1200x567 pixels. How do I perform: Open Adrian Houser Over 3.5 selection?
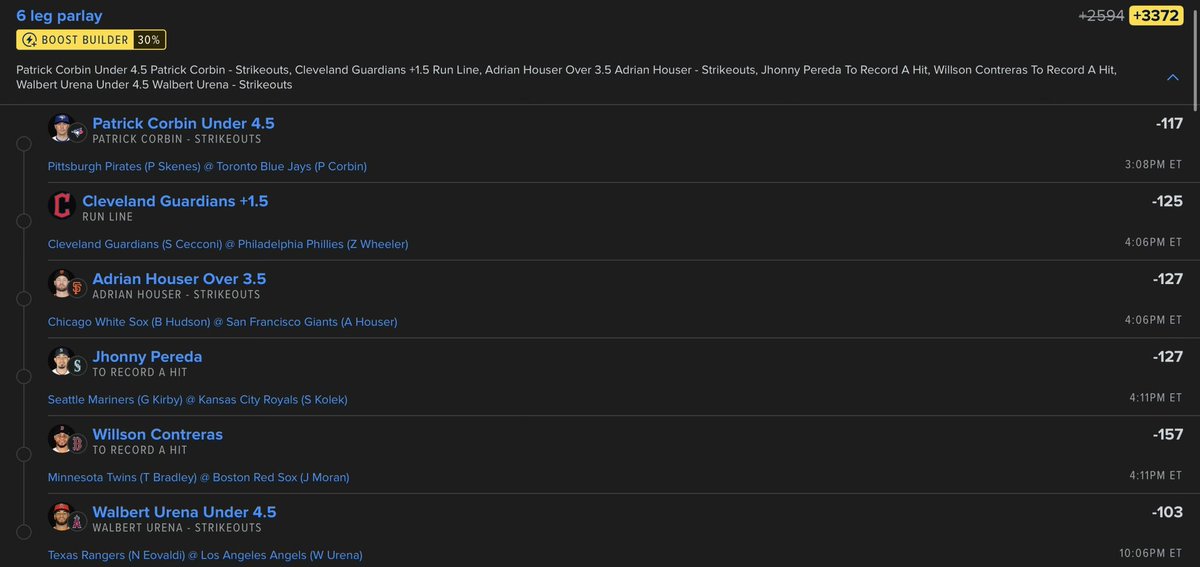coord(179,279)
